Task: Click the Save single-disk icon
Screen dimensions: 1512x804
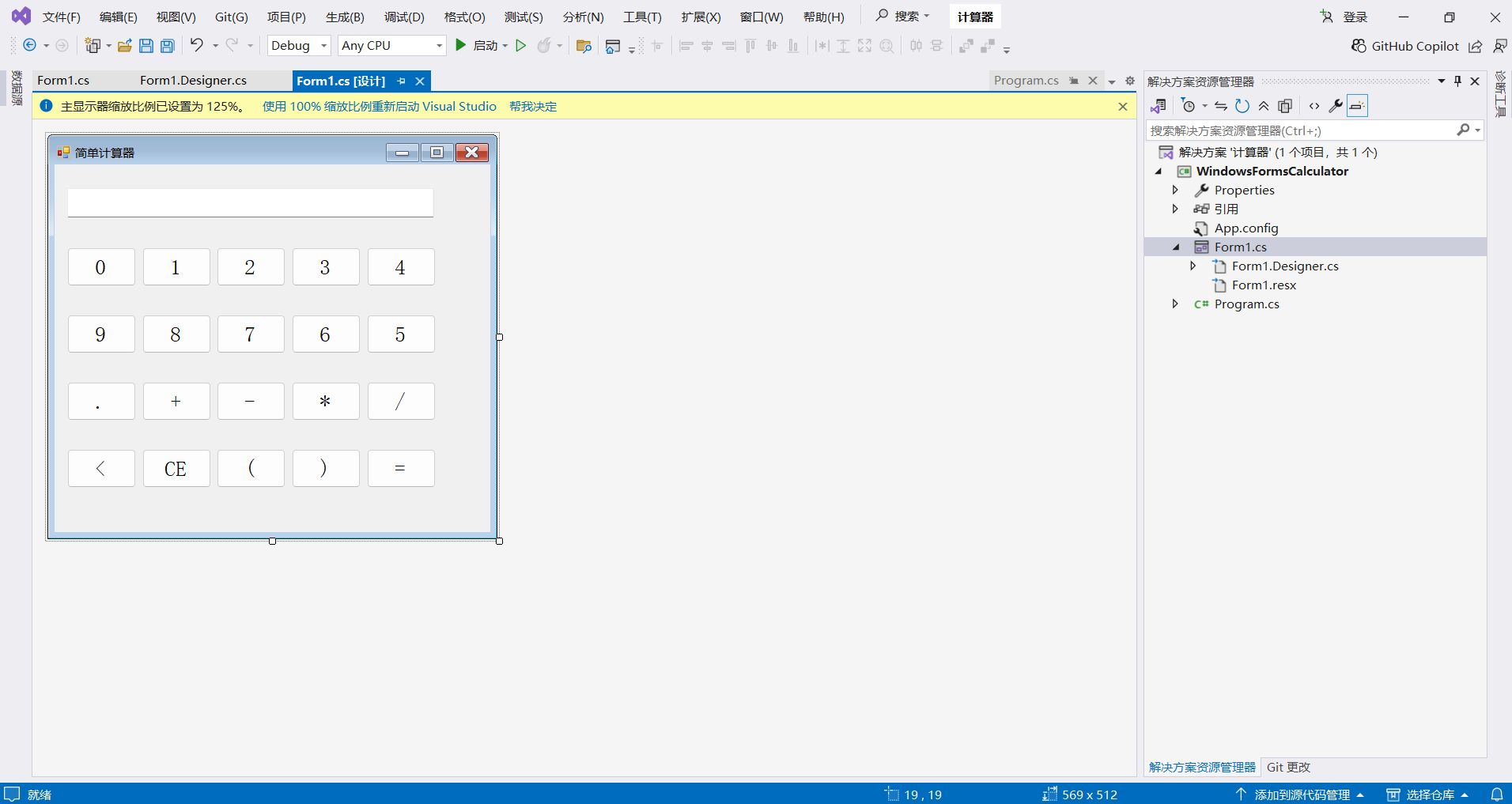Action: [x=146, y=46]
